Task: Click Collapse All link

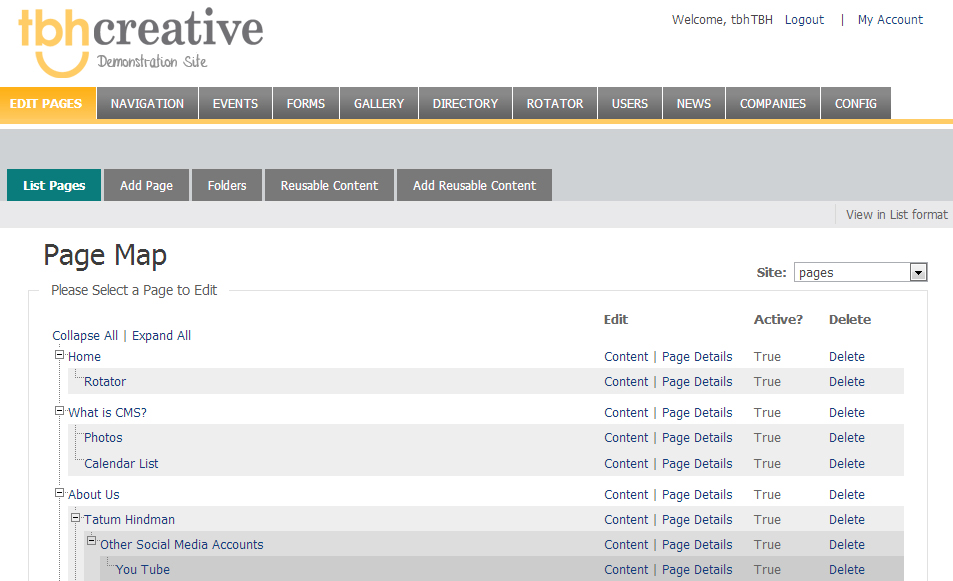Action: (85, 336)
